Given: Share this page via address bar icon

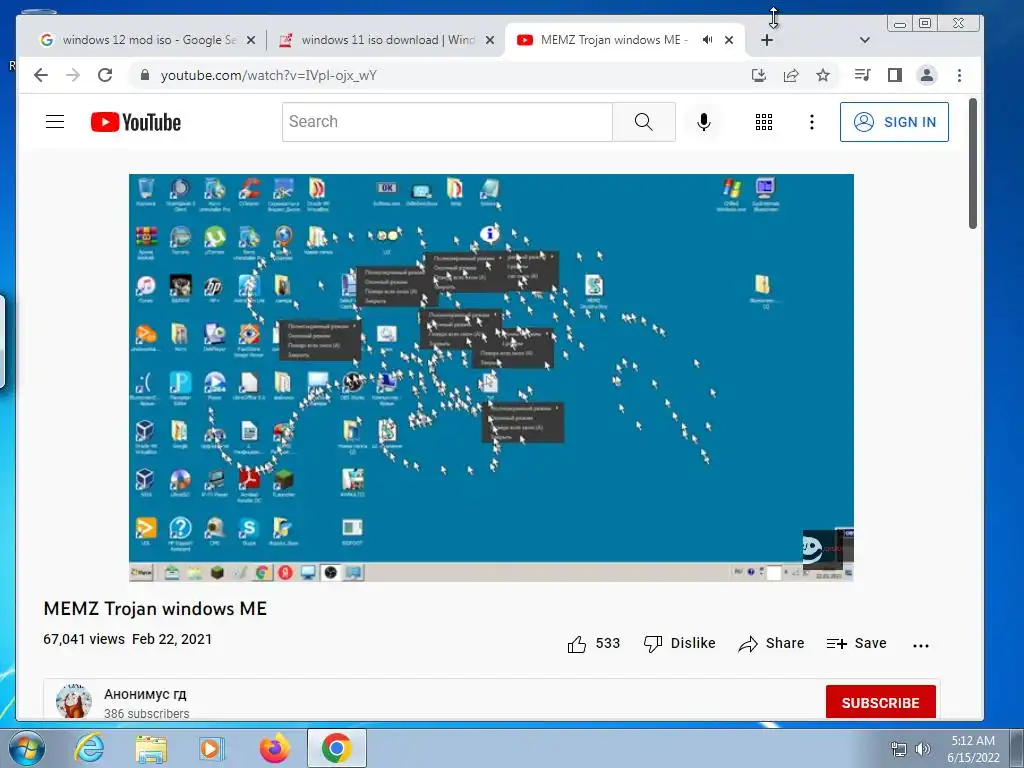Looking at the screenshot, I should click(791, 75).
